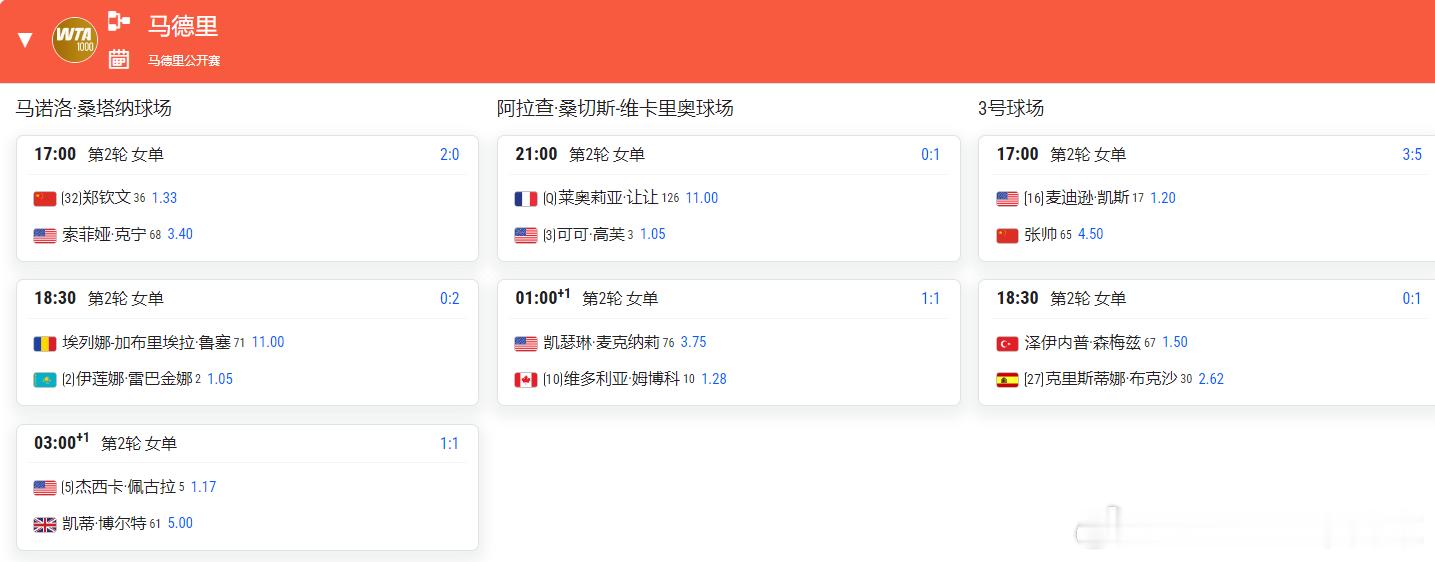Screen dimensions: 1435x562
Task: Select odds 5.00 for 凯蒂·博尔特
Action: [180, 523]
